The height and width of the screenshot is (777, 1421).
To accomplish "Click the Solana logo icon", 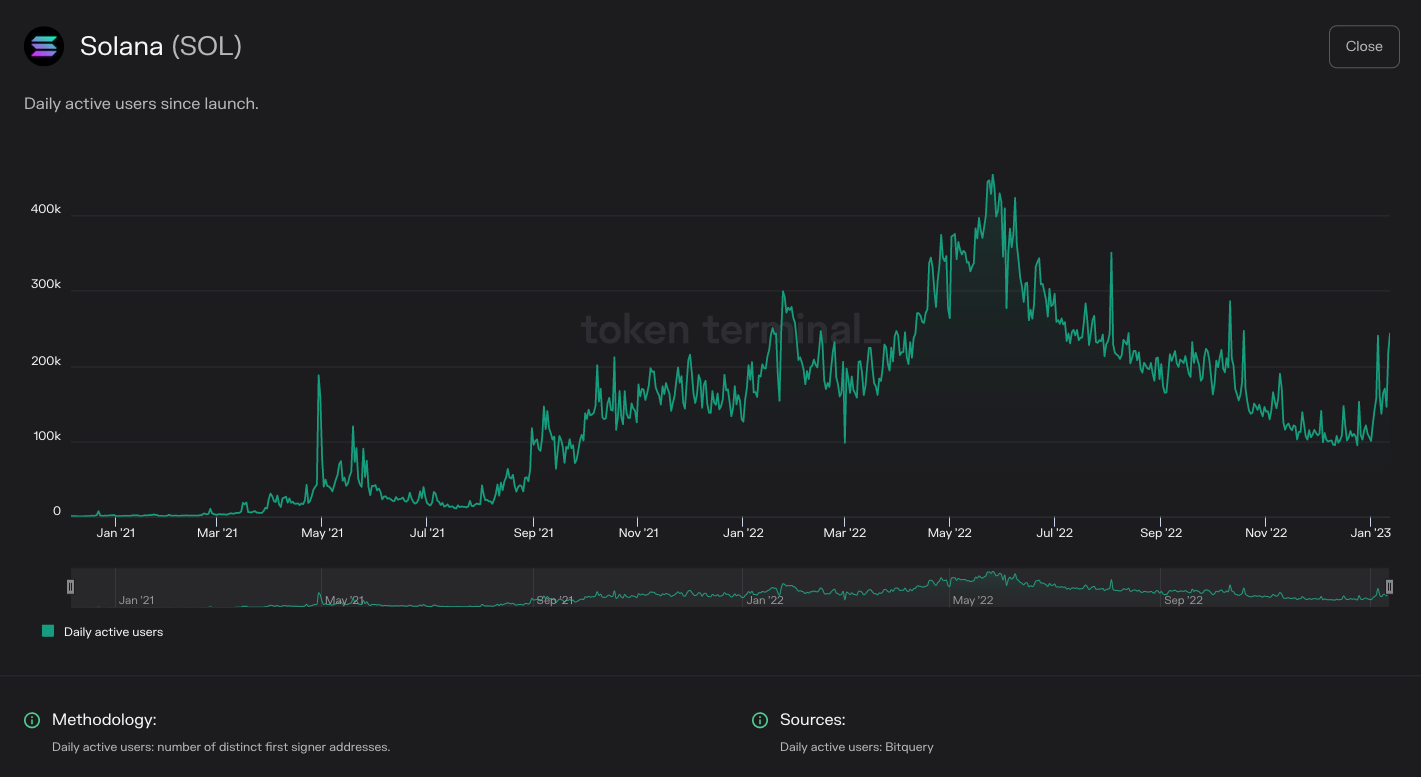I will click(x=43, y=46).
